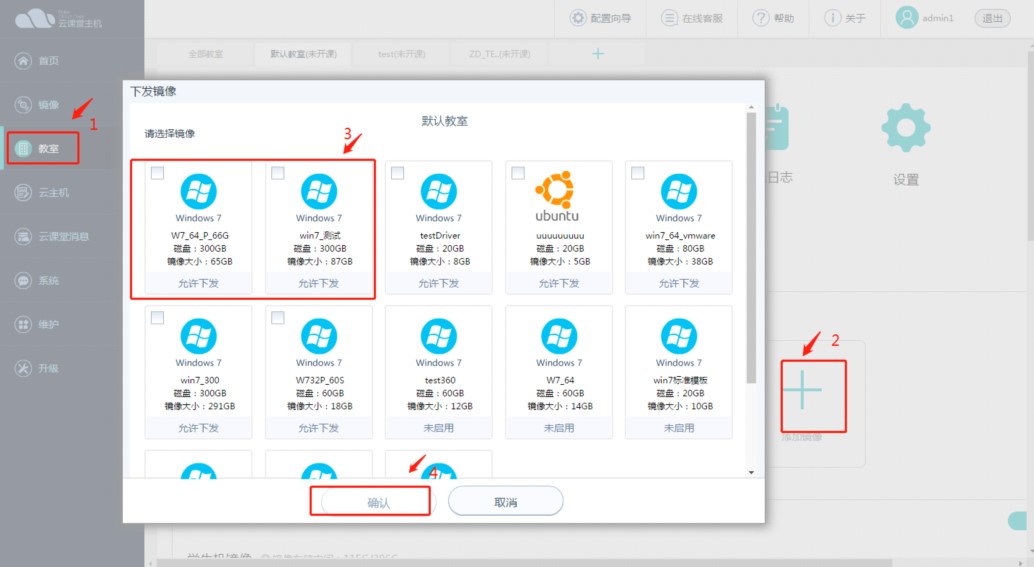Click 未启用 under win7标准模板
The height and width of the screenshot is (567, 1034).
679,428
